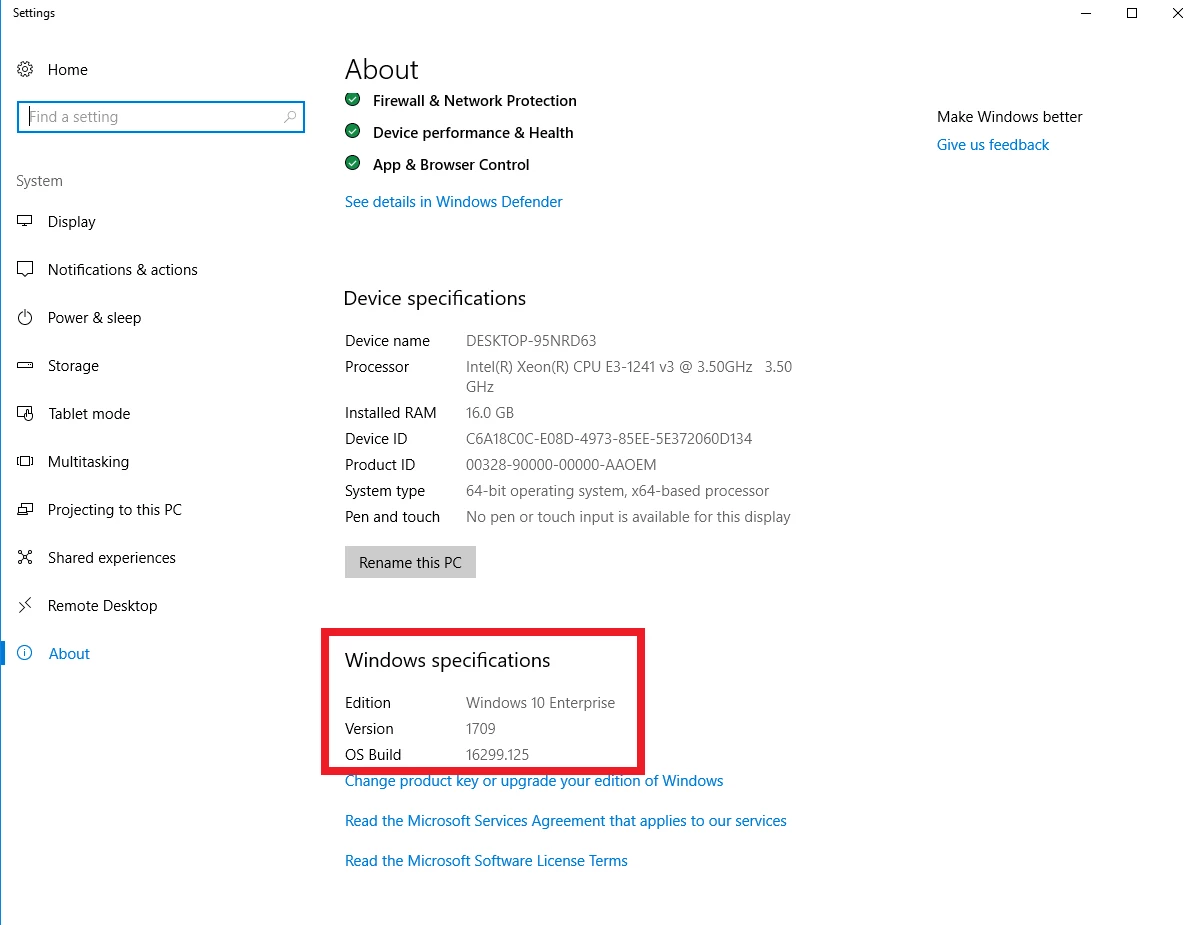This screenshot has width=1195, height=925.
Task: Open Microsoft Software License Terms link
Action: pyautogui.click(x=486, y=860)
